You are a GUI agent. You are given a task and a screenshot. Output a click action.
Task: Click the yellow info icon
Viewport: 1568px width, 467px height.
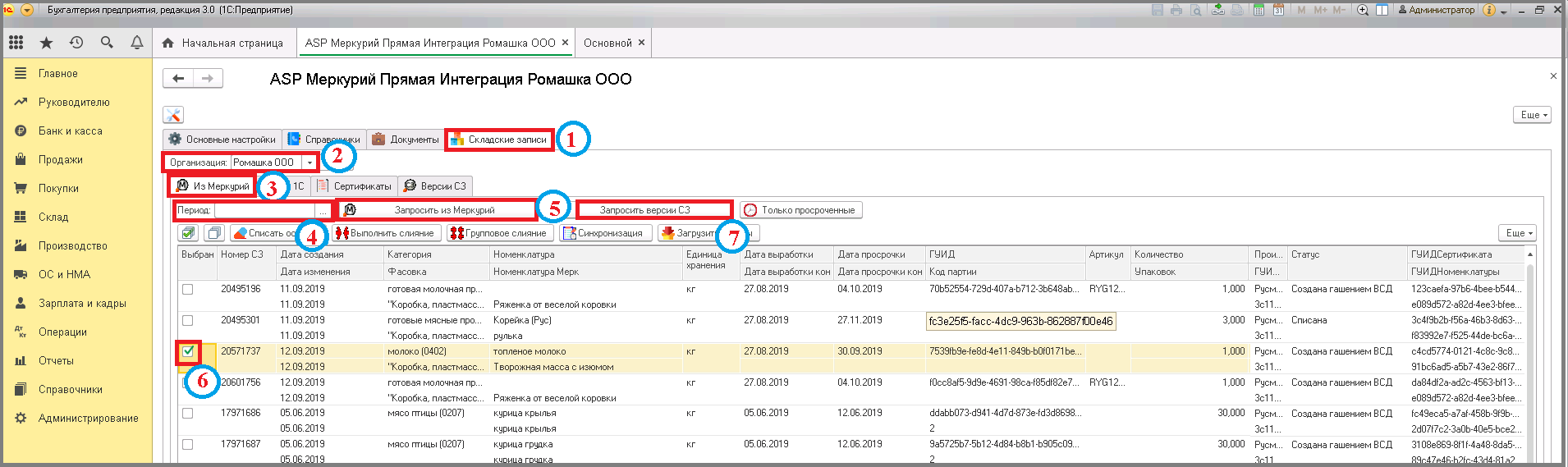click(1489, 10)
